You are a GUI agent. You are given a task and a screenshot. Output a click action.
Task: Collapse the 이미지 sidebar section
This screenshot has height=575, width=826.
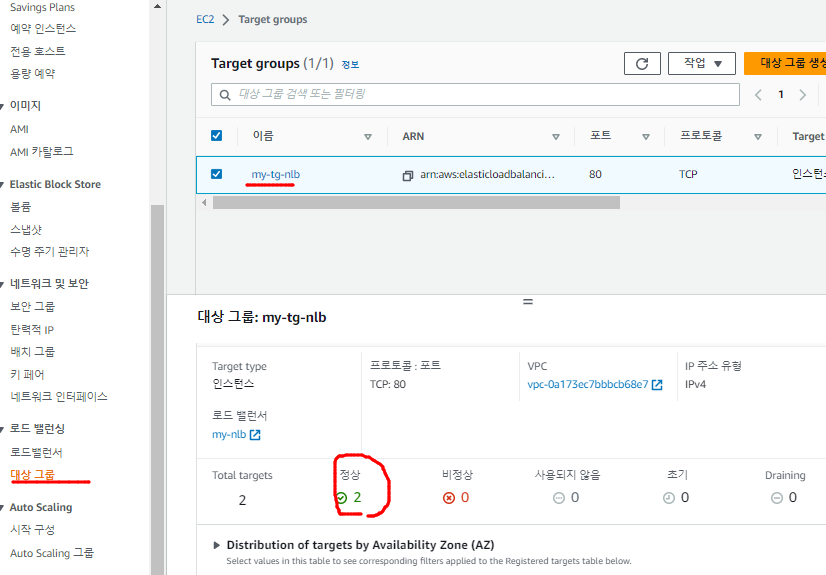coord(2,107)
